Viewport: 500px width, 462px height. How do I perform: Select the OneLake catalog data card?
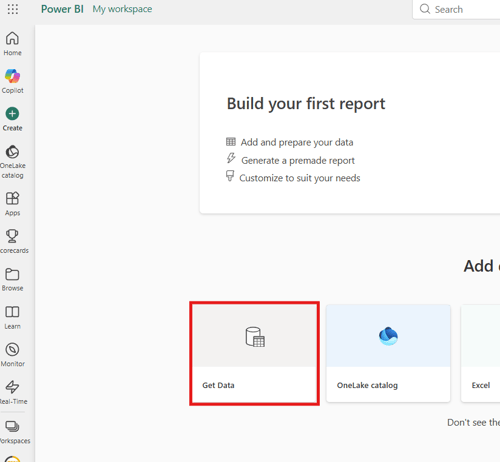tap(388, 353)
